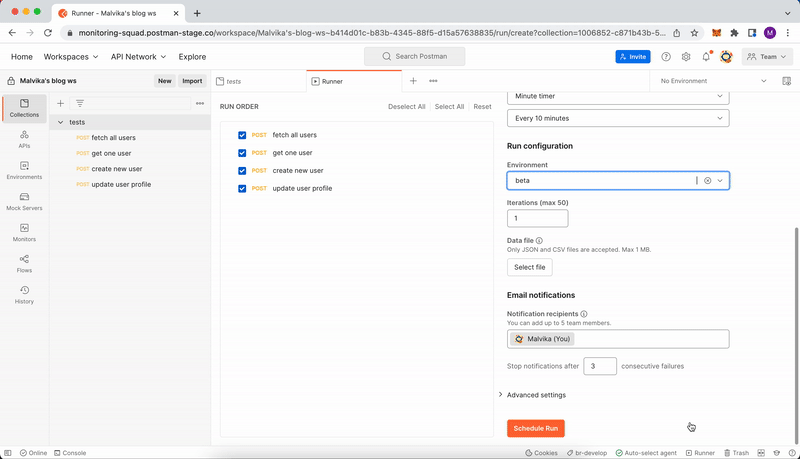Open the help question mark icon
This screenshot has height=459, width=800.
click(x=666, y=57)
